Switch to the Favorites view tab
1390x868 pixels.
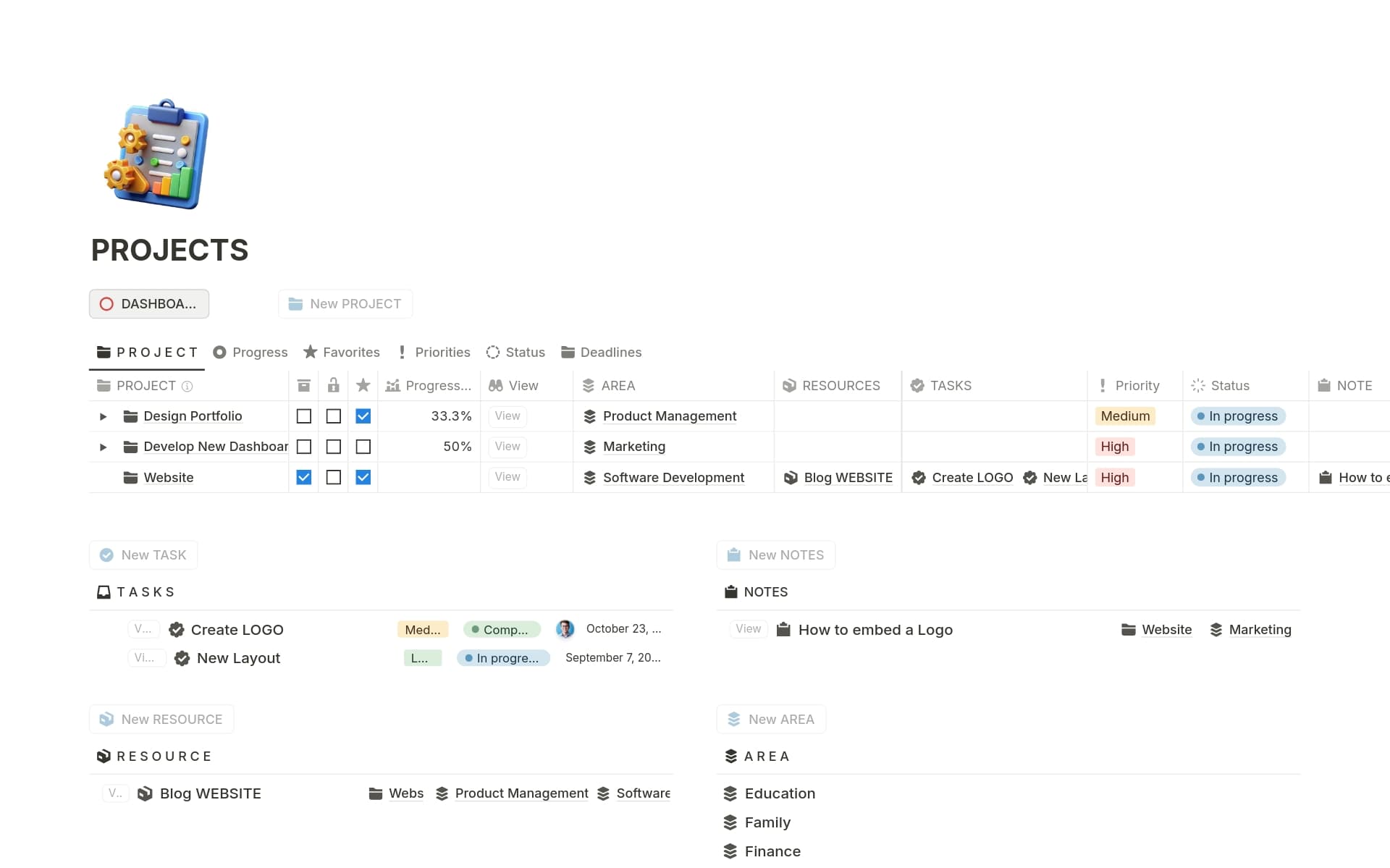click(341, 353)
